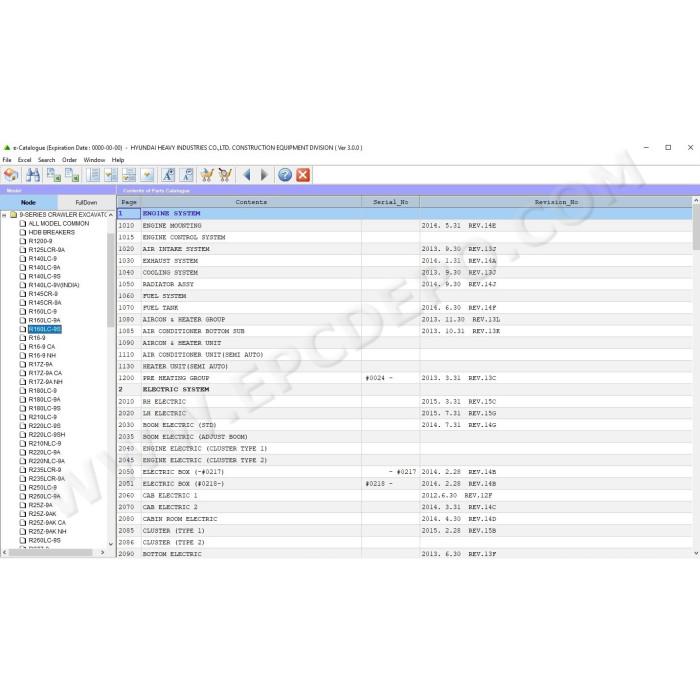This screenshot has width=700, height=700.
Task: Click the enlarge font A icon
Action: point(168,175)
